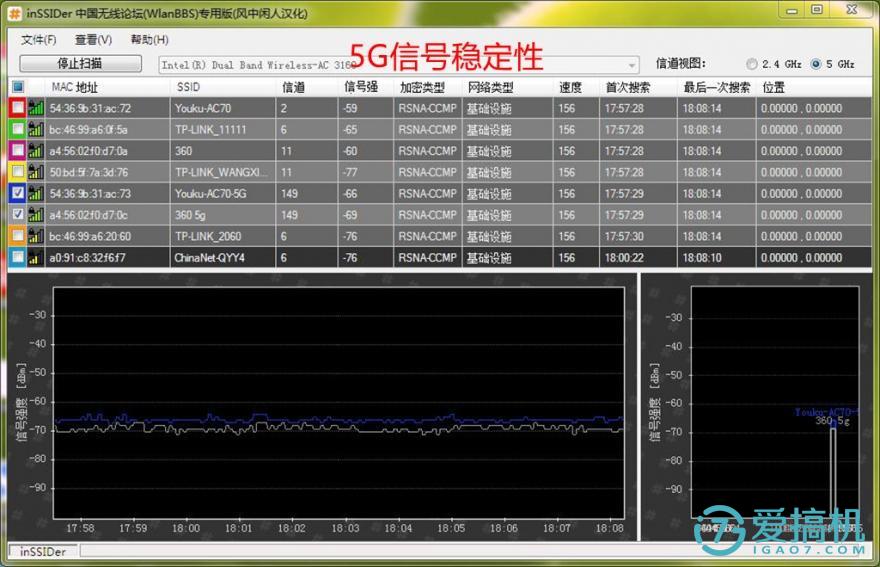This screenshot has width=880, height=567.
Task: Close the inSSIDer window
Action: tap(851, 10)
